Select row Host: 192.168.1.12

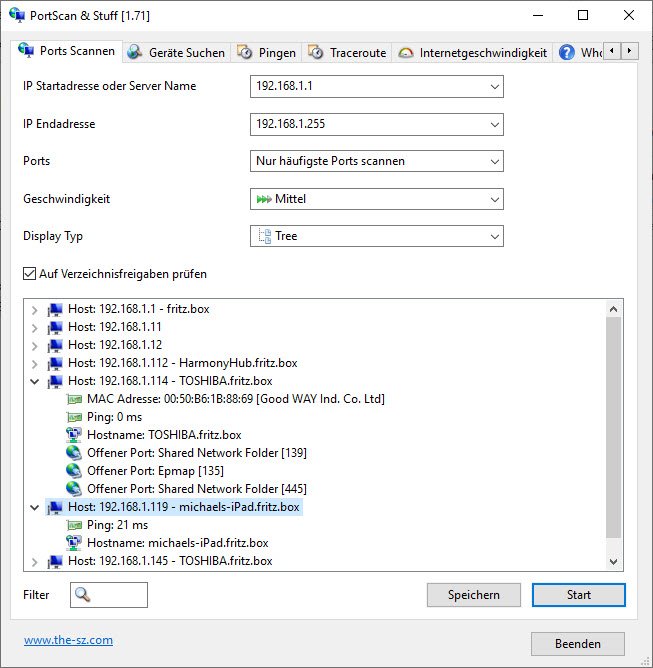(115, 345)
